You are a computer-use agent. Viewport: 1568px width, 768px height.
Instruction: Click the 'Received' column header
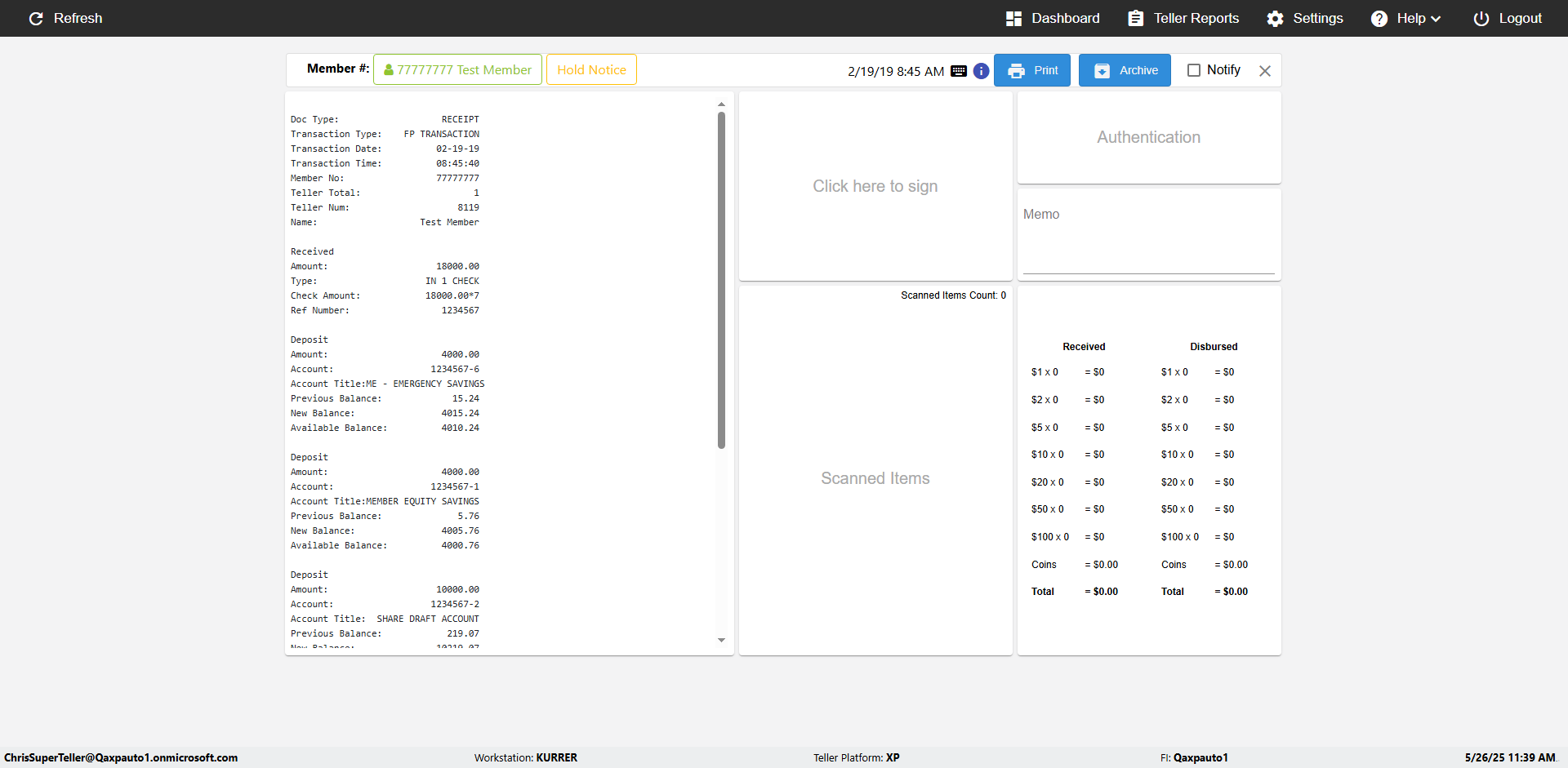[x=1084, y=347]
